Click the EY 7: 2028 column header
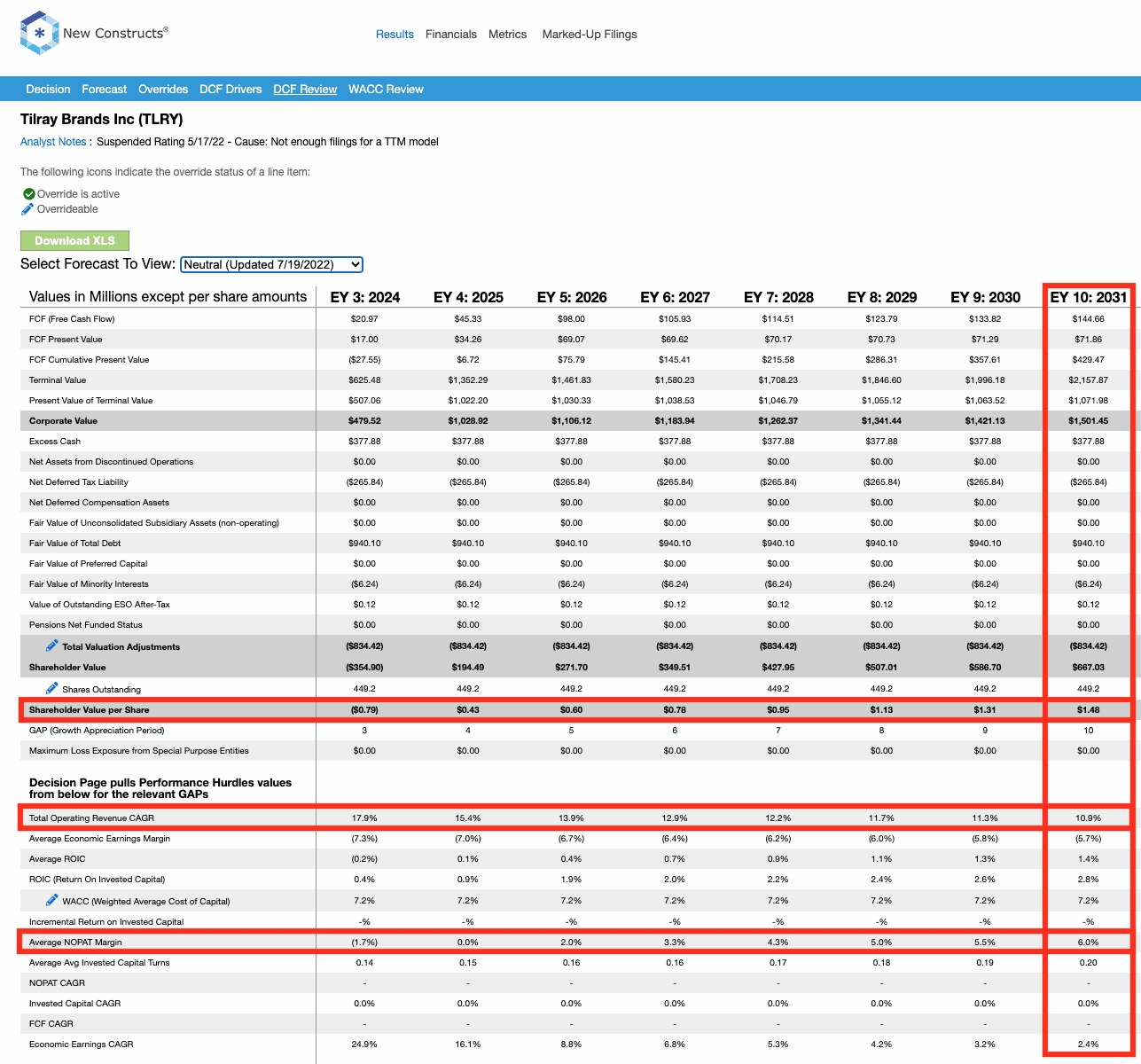This screenshot has height=1064, width=1141. click(778, 297)
